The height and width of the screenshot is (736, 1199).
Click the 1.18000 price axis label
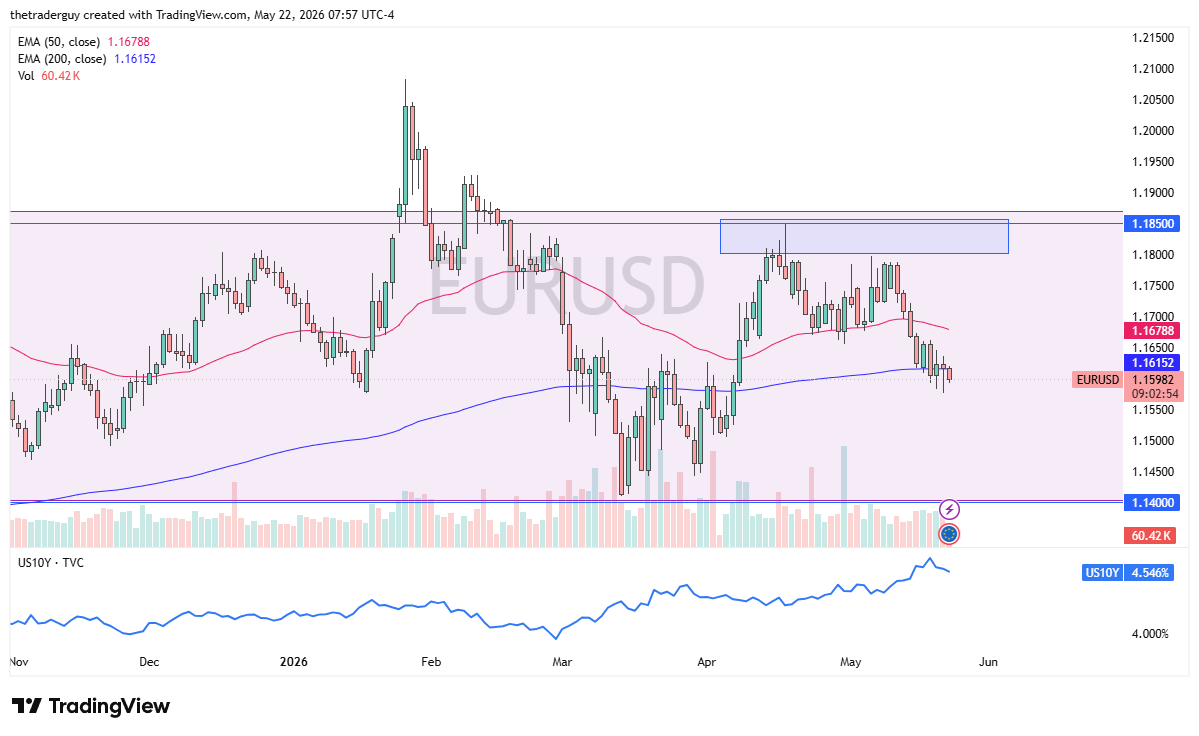(1152, 255)
